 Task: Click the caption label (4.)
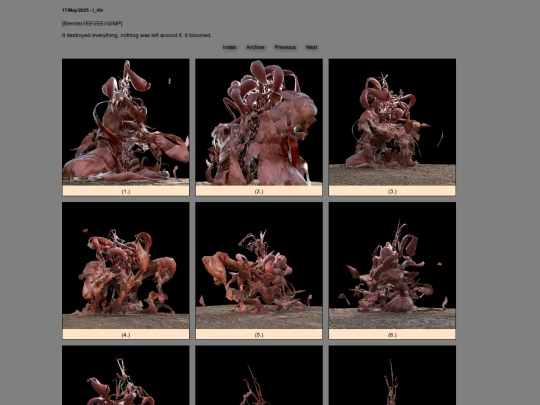(126, 335)
